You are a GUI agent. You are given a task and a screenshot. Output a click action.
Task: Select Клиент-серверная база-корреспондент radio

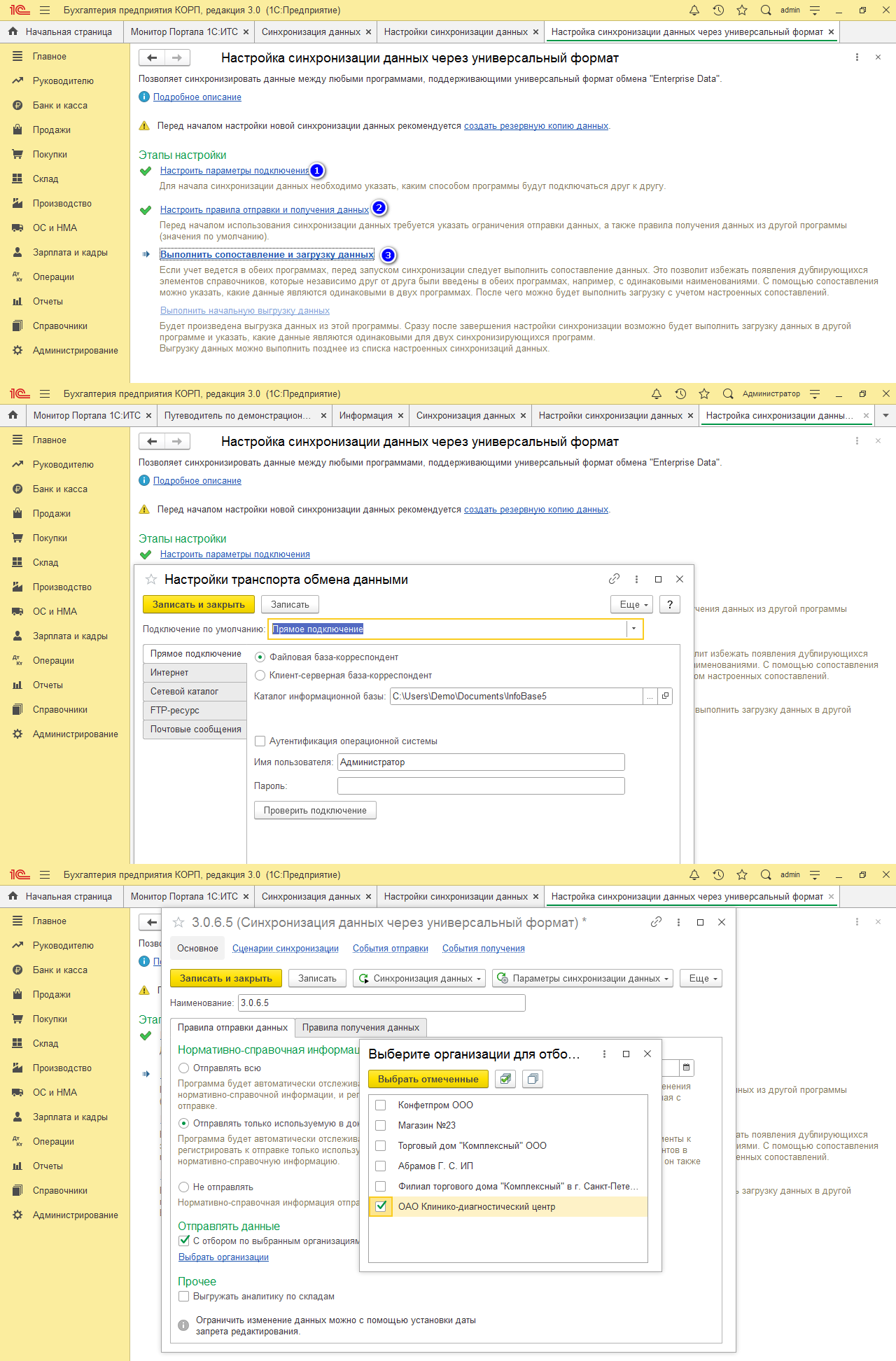(260, 676)
